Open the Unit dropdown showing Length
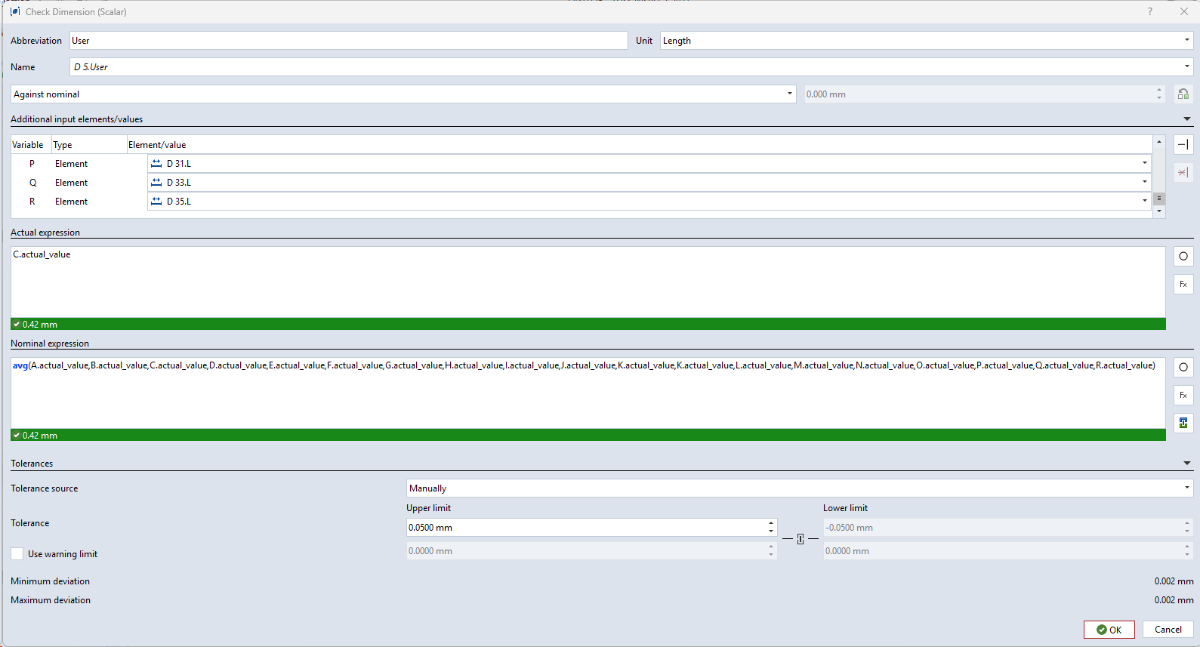Screen dimensions: 1200x647 pos(926,41)
